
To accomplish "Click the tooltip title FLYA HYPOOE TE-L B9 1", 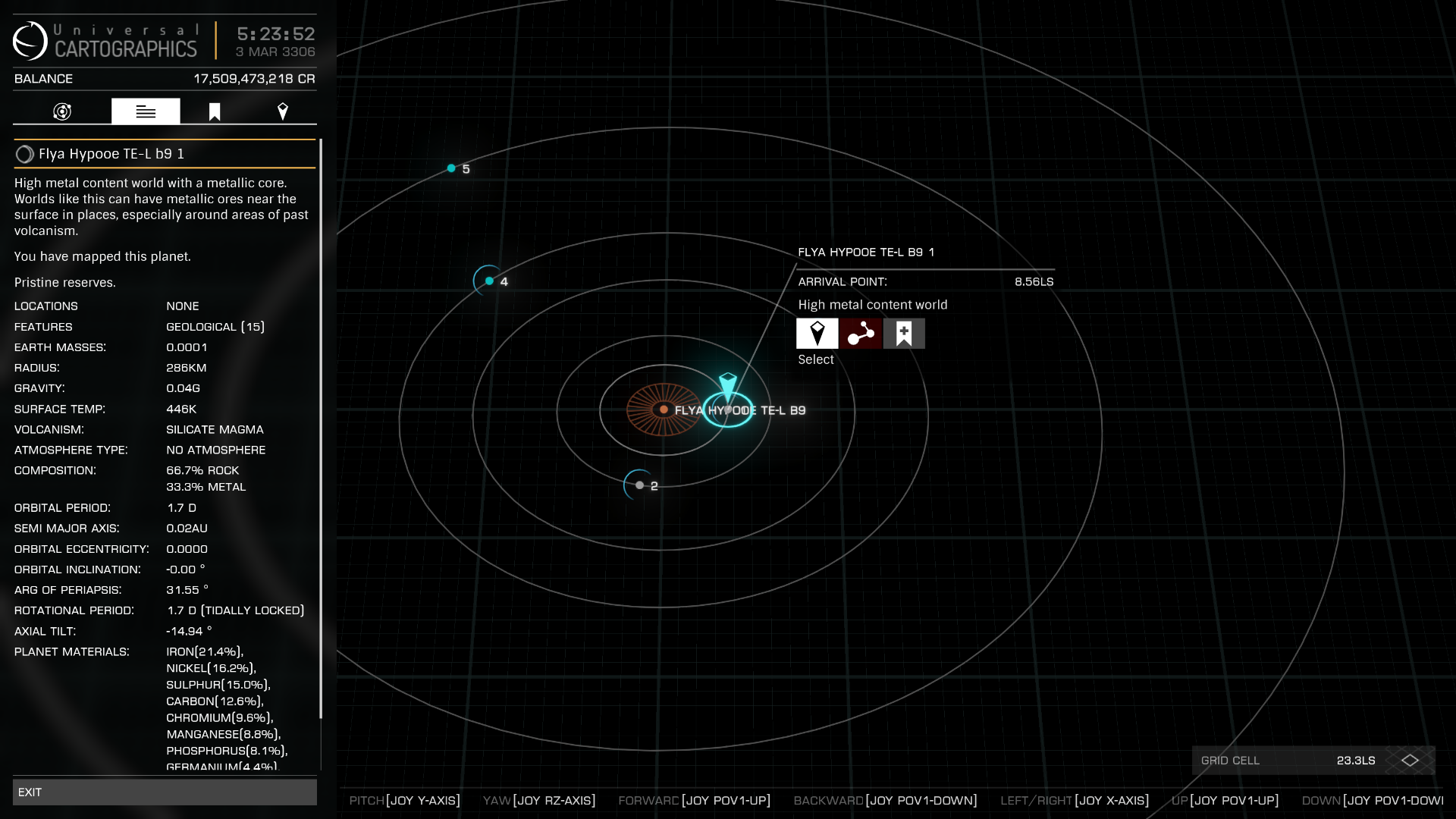I will tap(866, 252).
